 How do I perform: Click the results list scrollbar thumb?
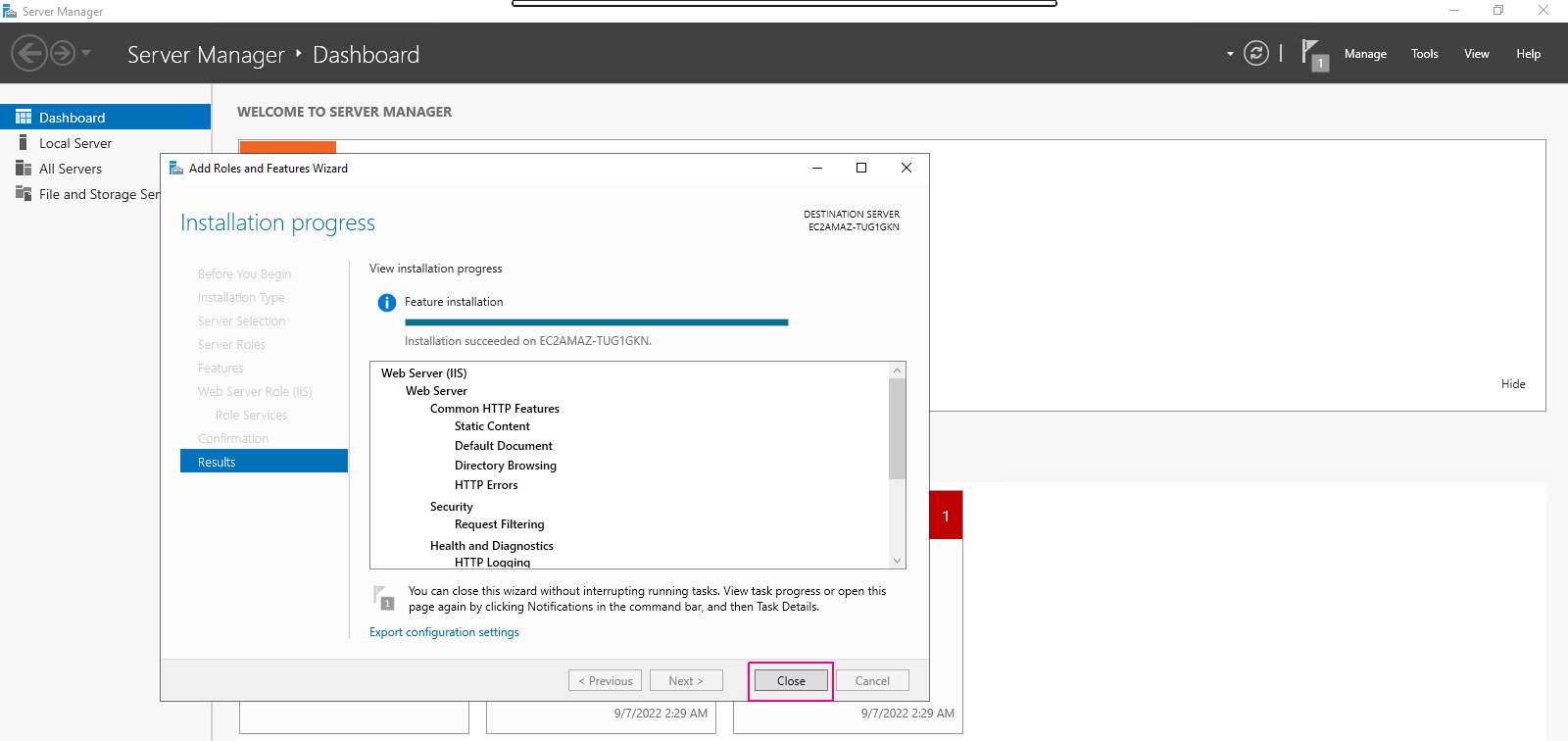[897, 428]
